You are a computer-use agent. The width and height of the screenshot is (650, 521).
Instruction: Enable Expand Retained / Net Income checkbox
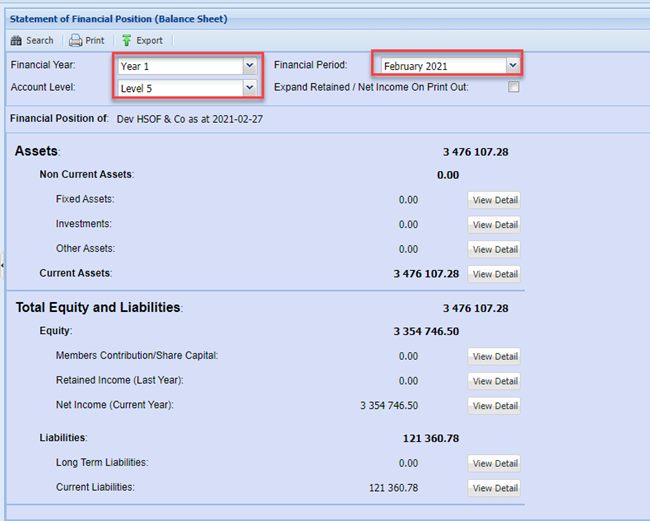pos(513,88)
